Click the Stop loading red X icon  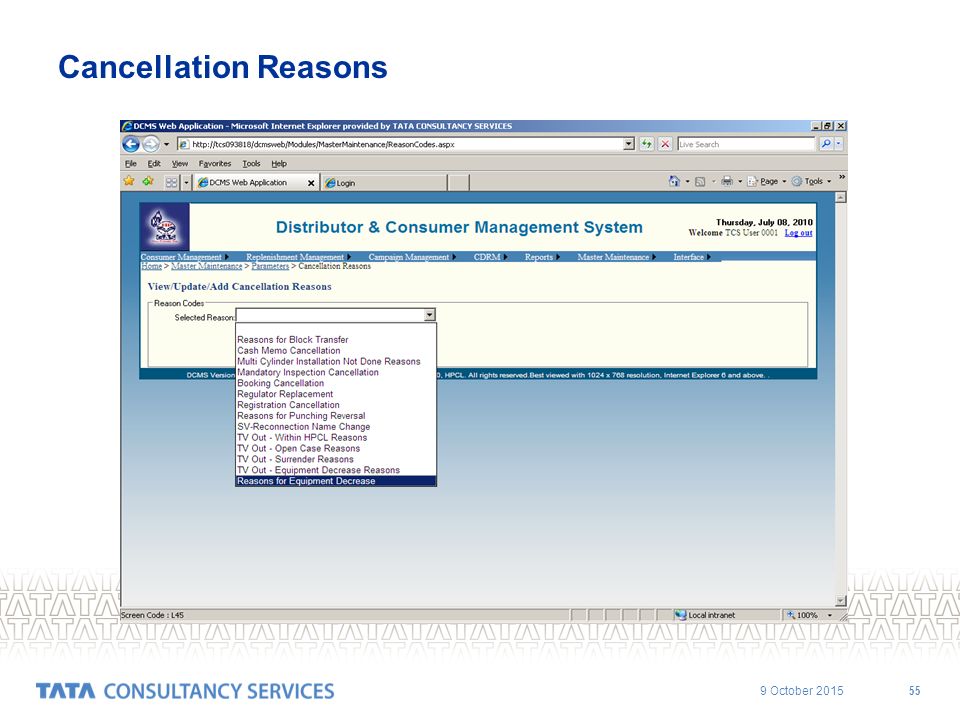[665, 144]
